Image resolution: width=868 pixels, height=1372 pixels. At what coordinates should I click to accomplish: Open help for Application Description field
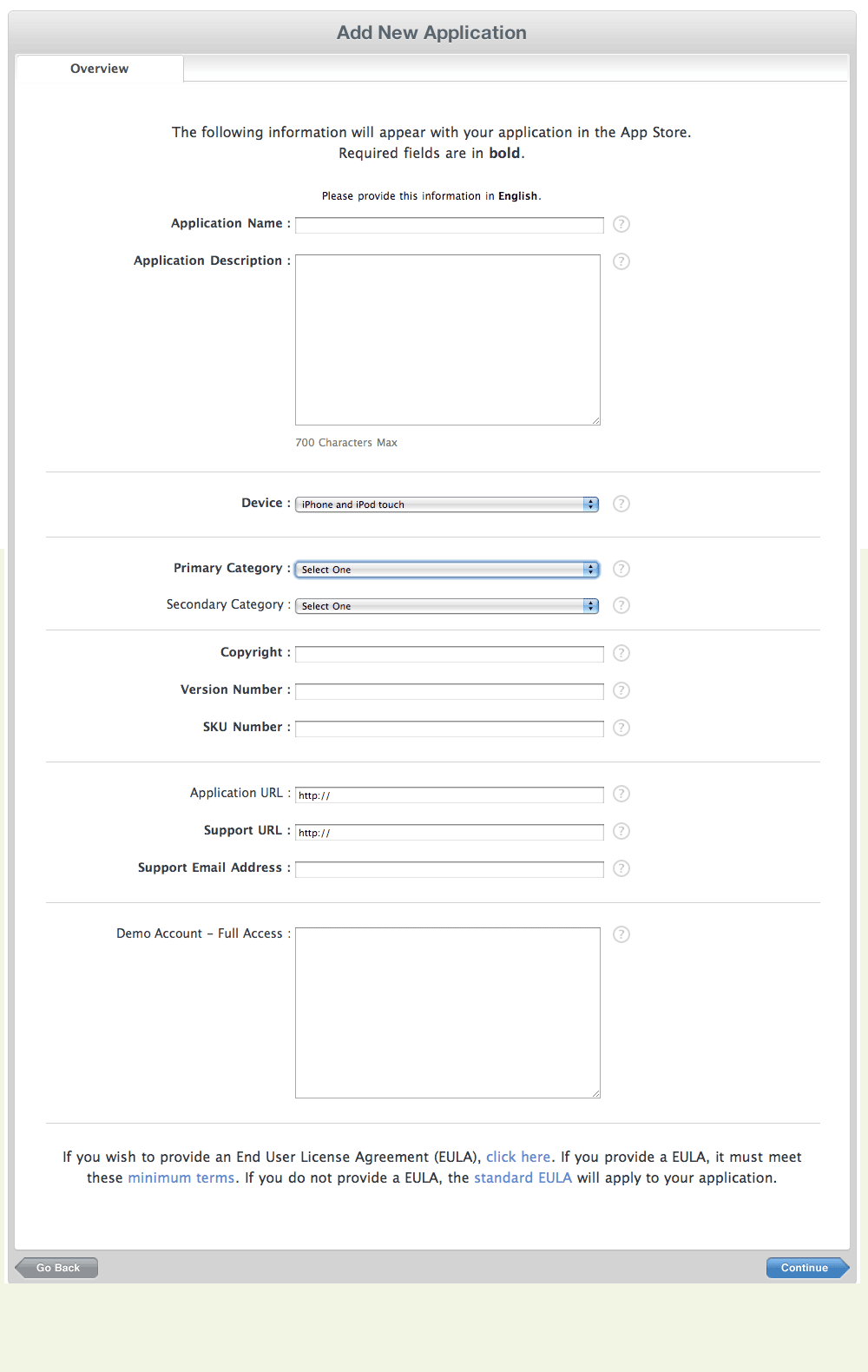pos(621,261)
